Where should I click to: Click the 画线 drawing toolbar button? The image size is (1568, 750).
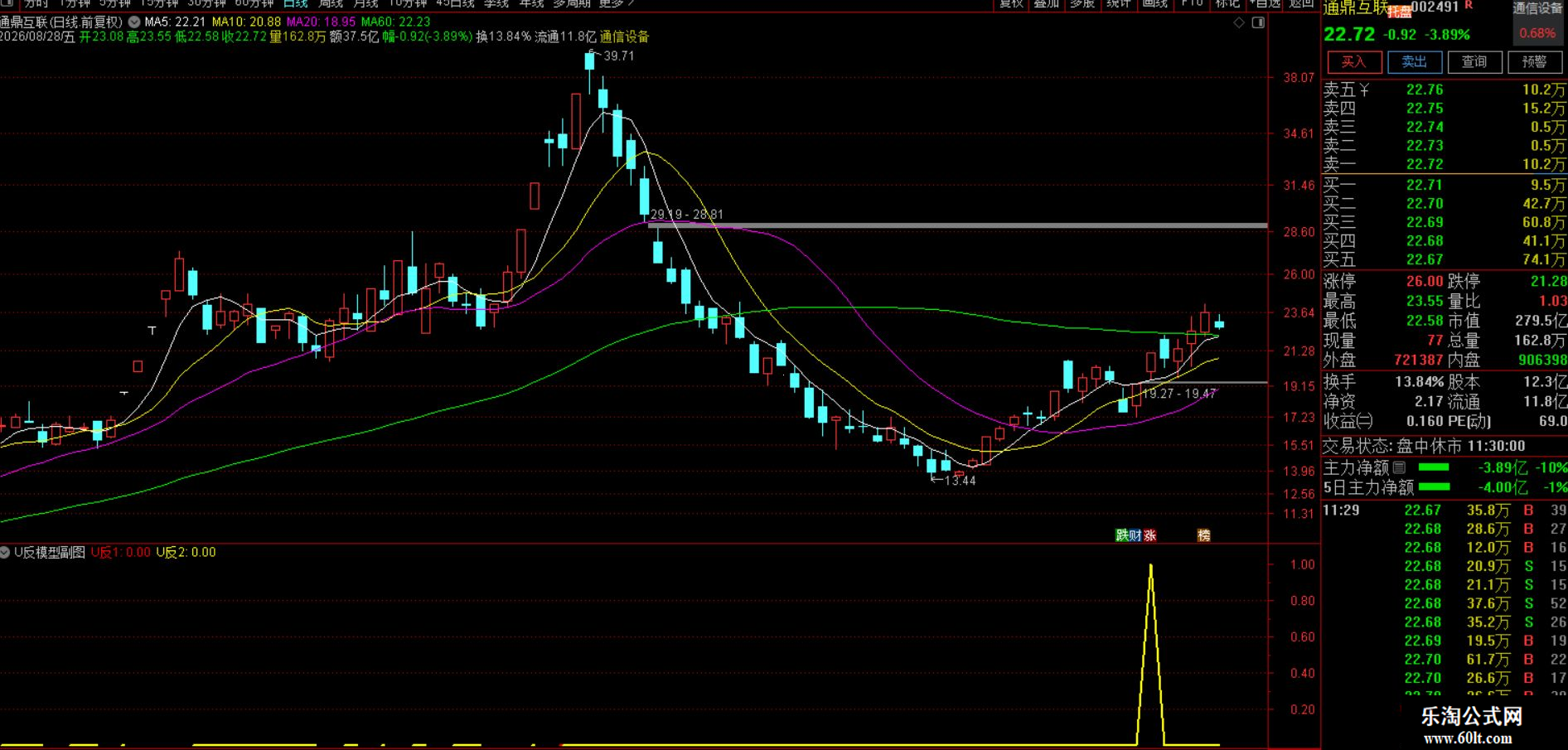[1155, 3]
